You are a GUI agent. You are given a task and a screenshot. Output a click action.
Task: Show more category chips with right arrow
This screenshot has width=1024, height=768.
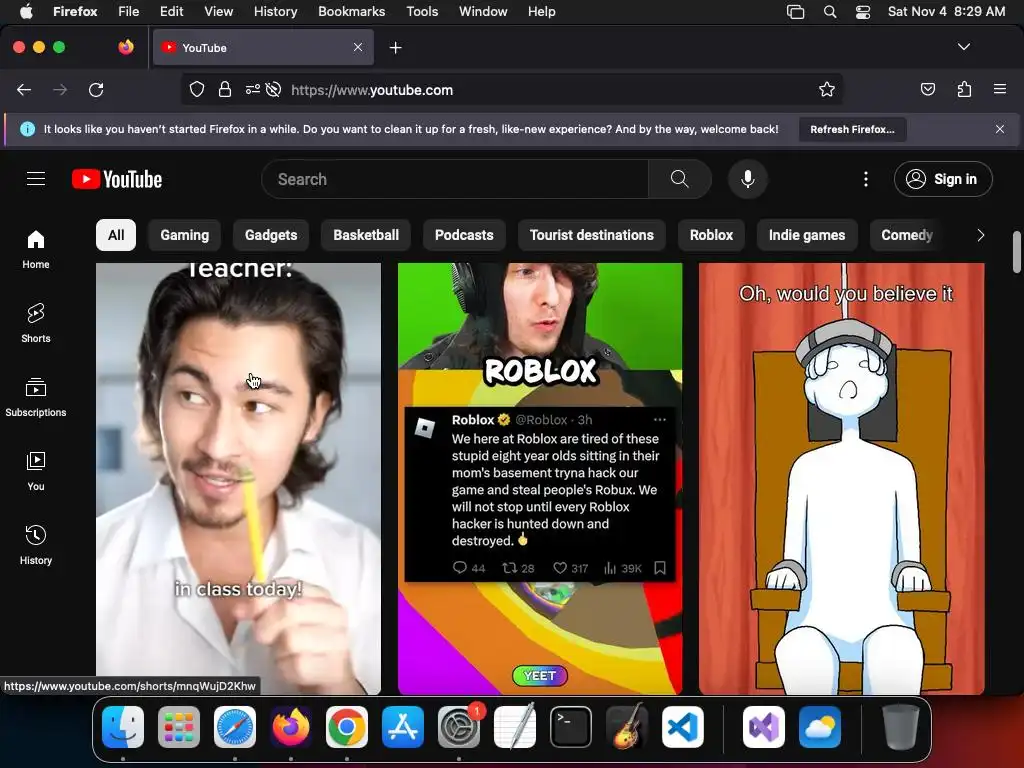pyautogui.click(x=980, y=235)
